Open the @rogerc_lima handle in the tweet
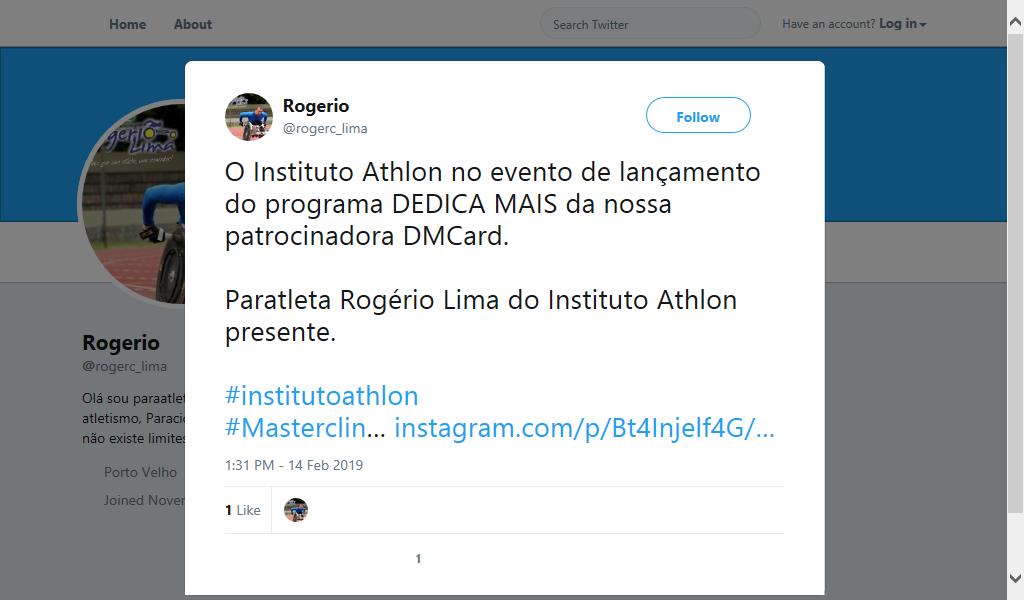1024x600 pixels. pos(325,128)
